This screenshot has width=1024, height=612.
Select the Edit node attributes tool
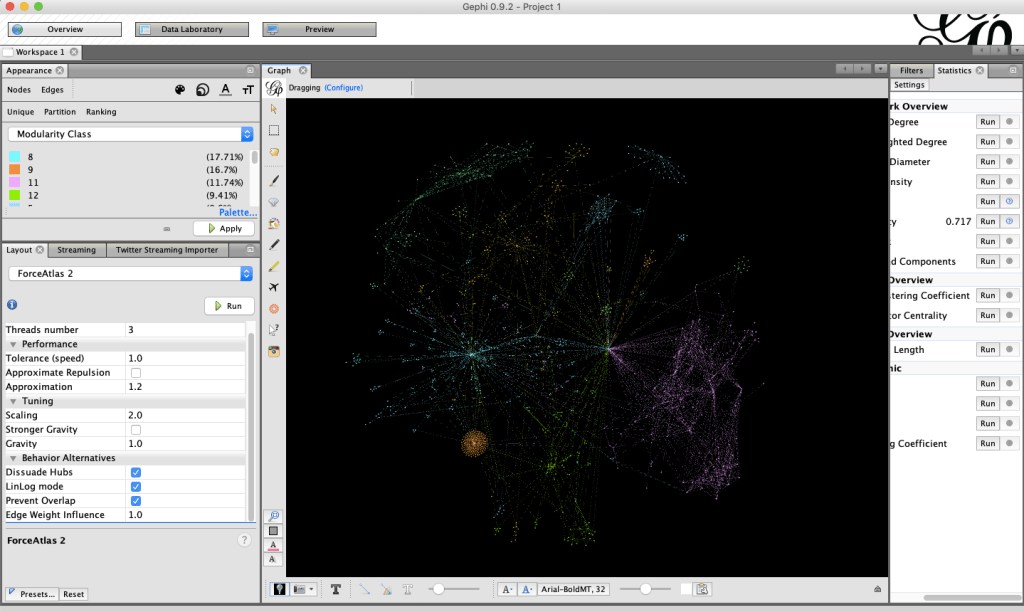tap(274, 330)
